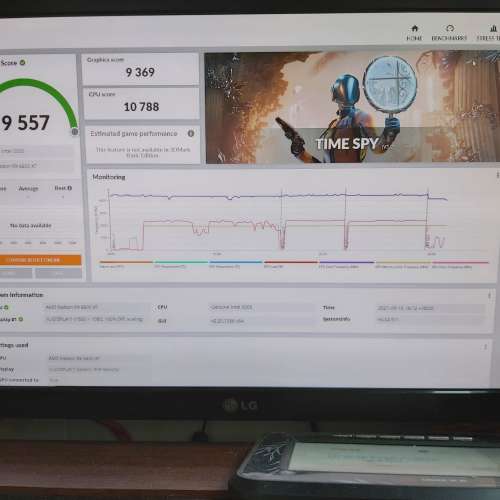The width and height of the screenshot is (500, 500).
Task: Select the Graphics score value 9 369
Action: [x=140, y=72]
